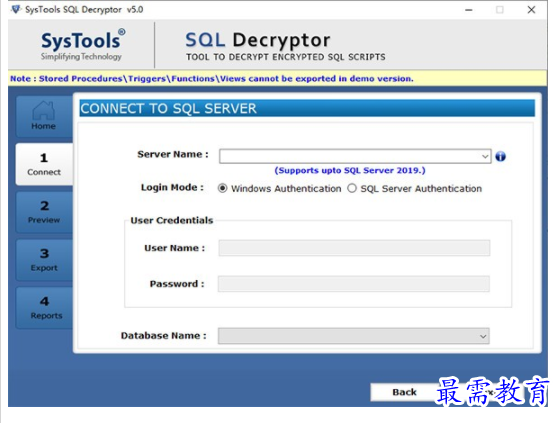Click the 'Server Name :' label
The height and width of the screenshot is (423, 558).
click(173, 154)
